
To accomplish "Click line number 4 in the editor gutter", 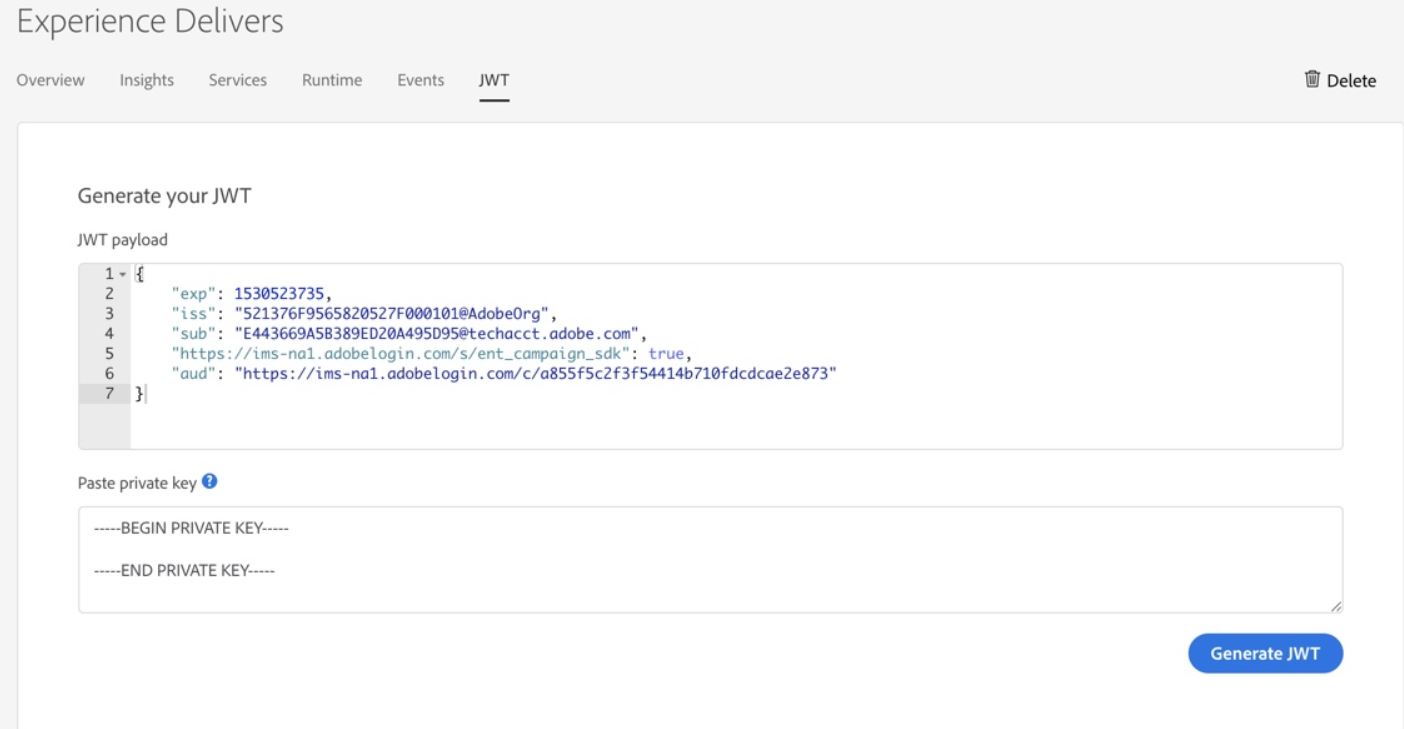I will [111, 333].
